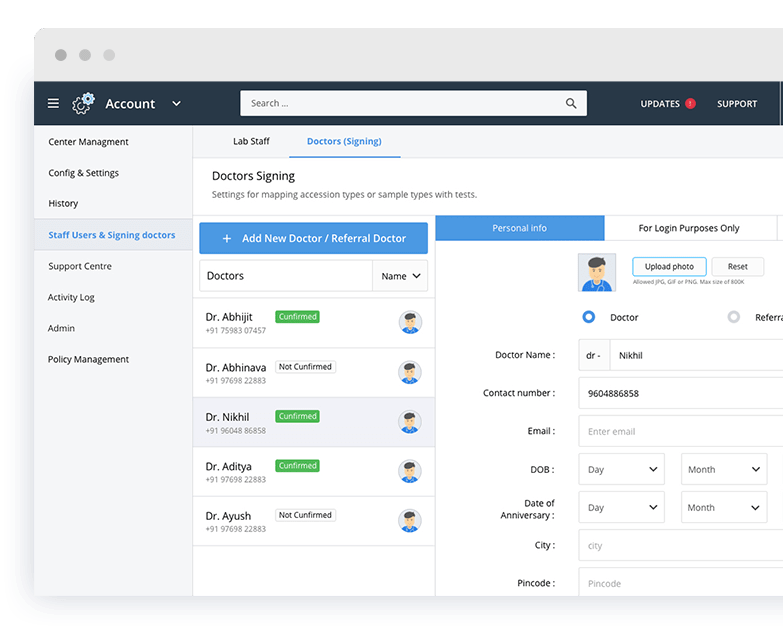Select the Doctor radio button
Screen dimensions: 783x631
(x=589, y=317)
